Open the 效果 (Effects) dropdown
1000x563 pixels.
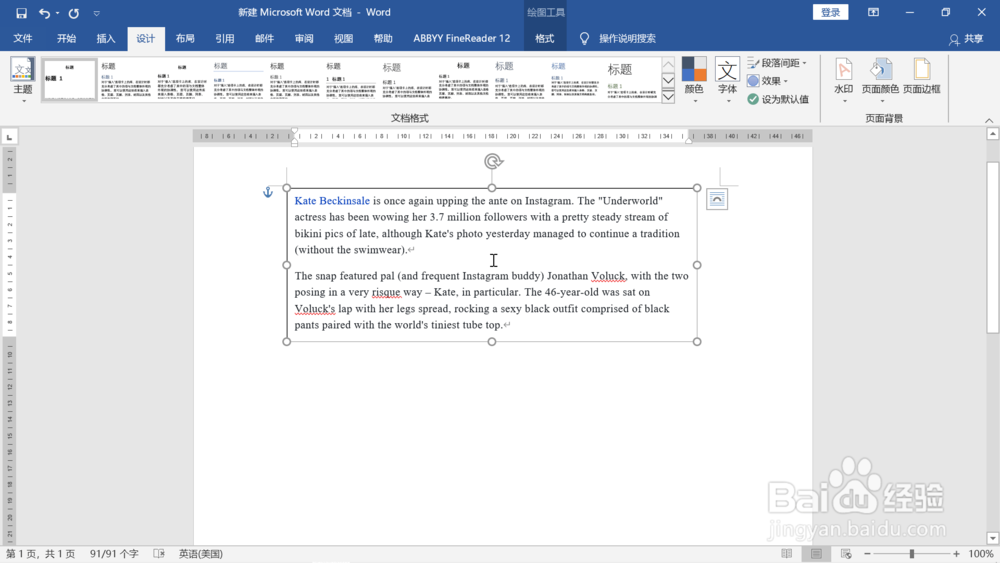click(x=768, y=81)
